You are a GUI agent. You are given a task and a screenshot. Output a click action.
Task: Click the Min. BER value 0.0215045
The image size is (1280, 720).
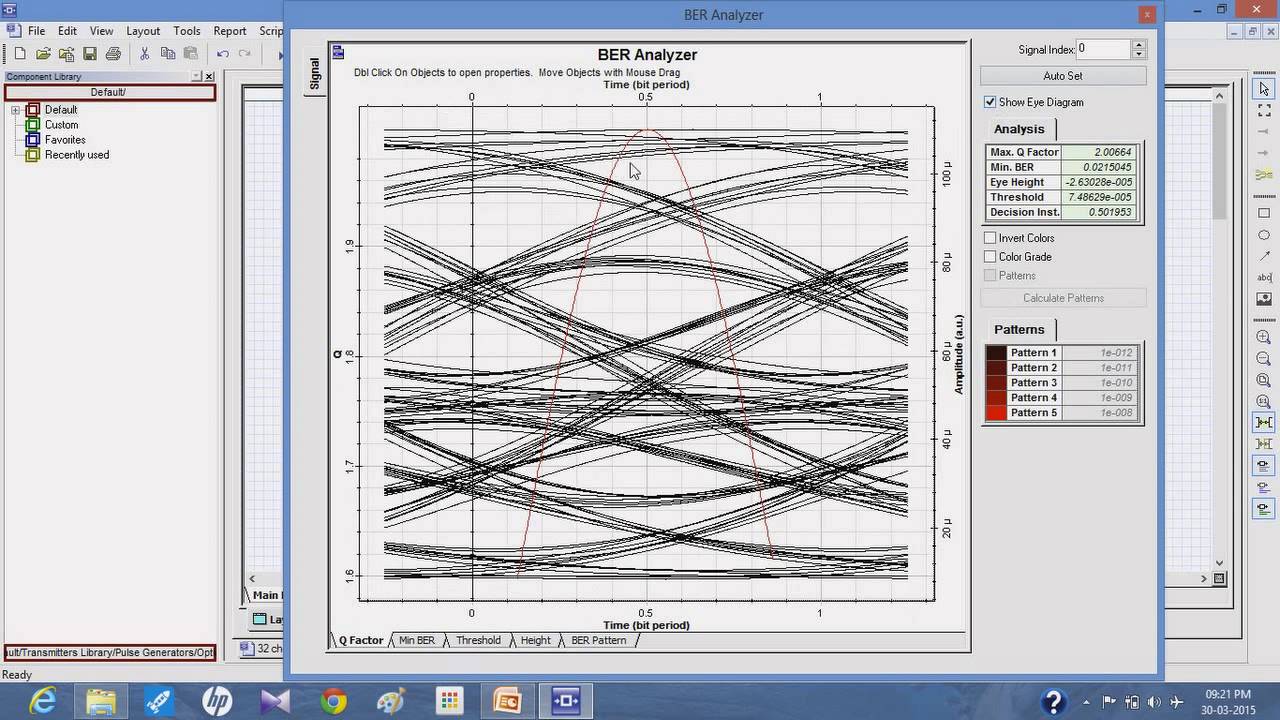click(x=1100, y=167)
